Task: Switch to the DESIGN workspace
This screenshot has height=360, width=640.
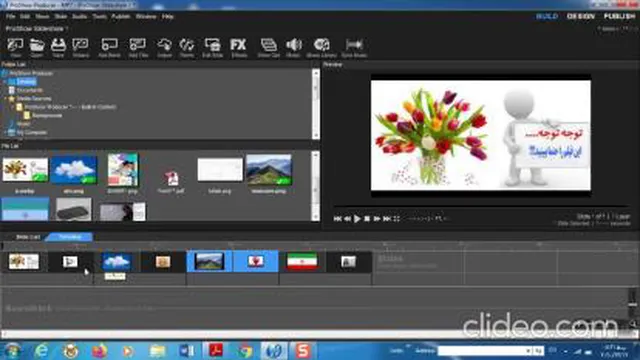Action: pos(581,16)
